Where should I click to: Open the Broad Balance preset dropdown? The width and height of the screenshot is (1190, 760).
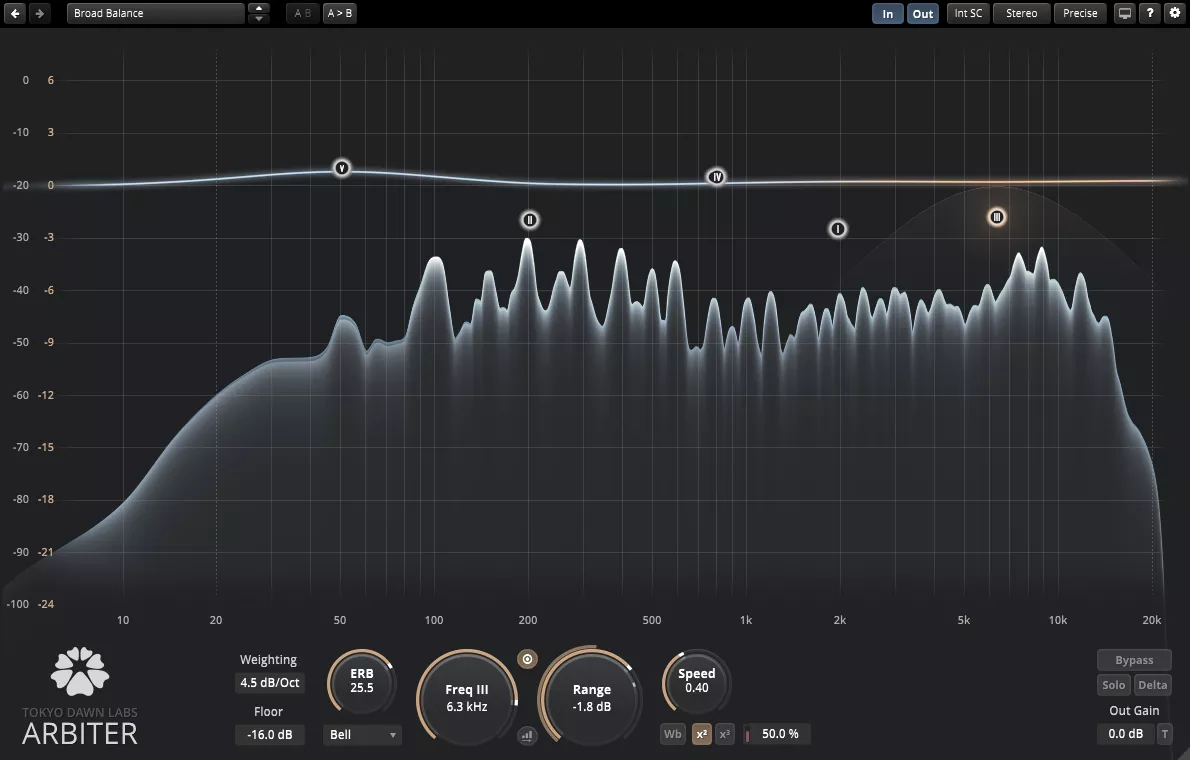pos(155,13)
